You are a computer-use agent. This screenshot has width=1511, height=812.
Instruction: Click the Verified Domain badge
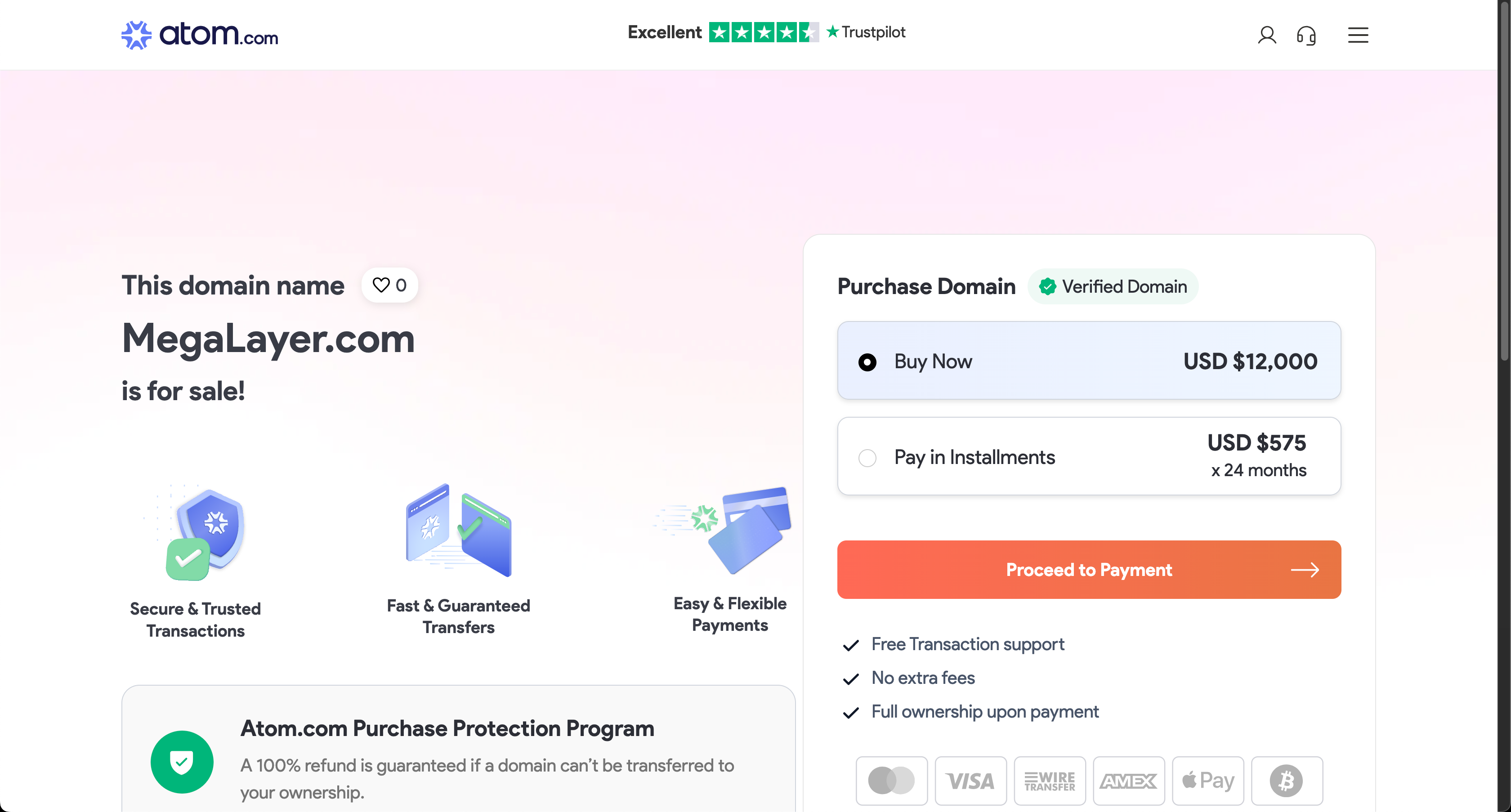coord(1113,287)
